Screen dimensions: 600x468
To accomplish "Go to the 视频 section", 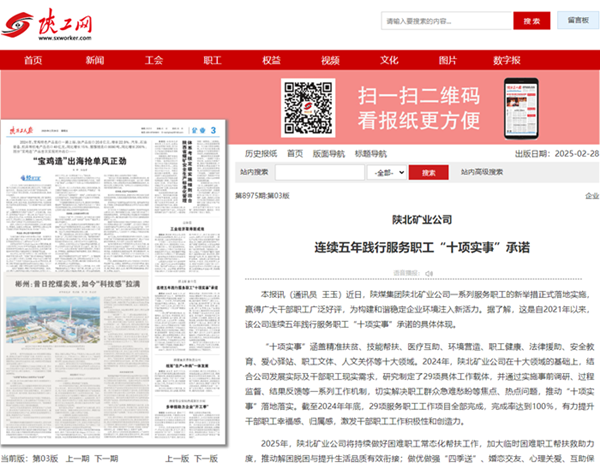I will 330,60.
